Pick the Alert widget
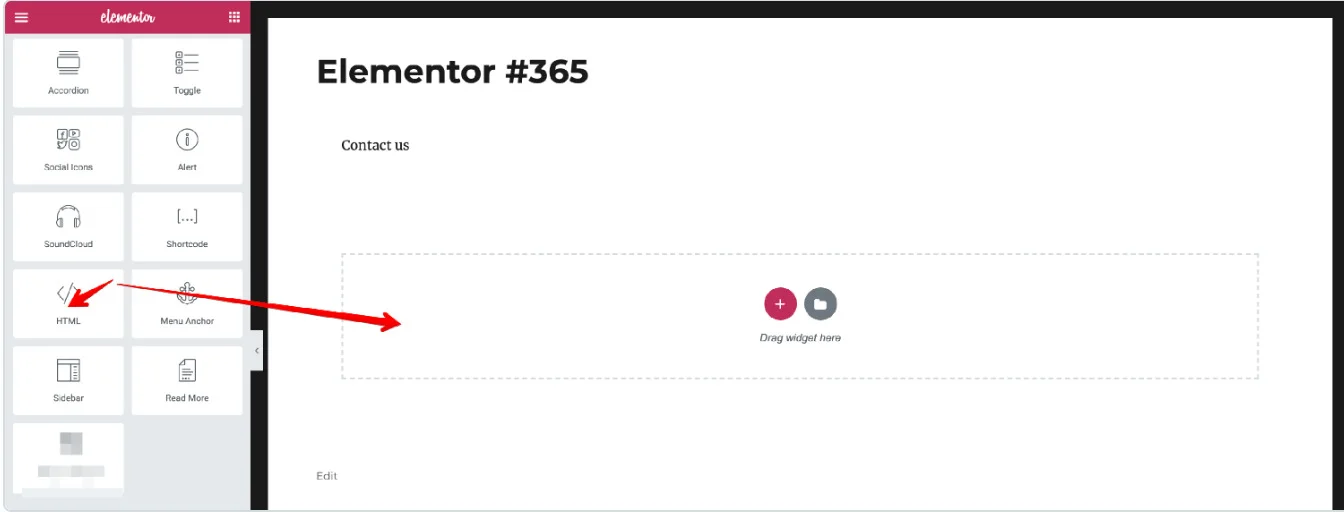1344x512 pixels. pyautogui.click(x=187, y=150)
